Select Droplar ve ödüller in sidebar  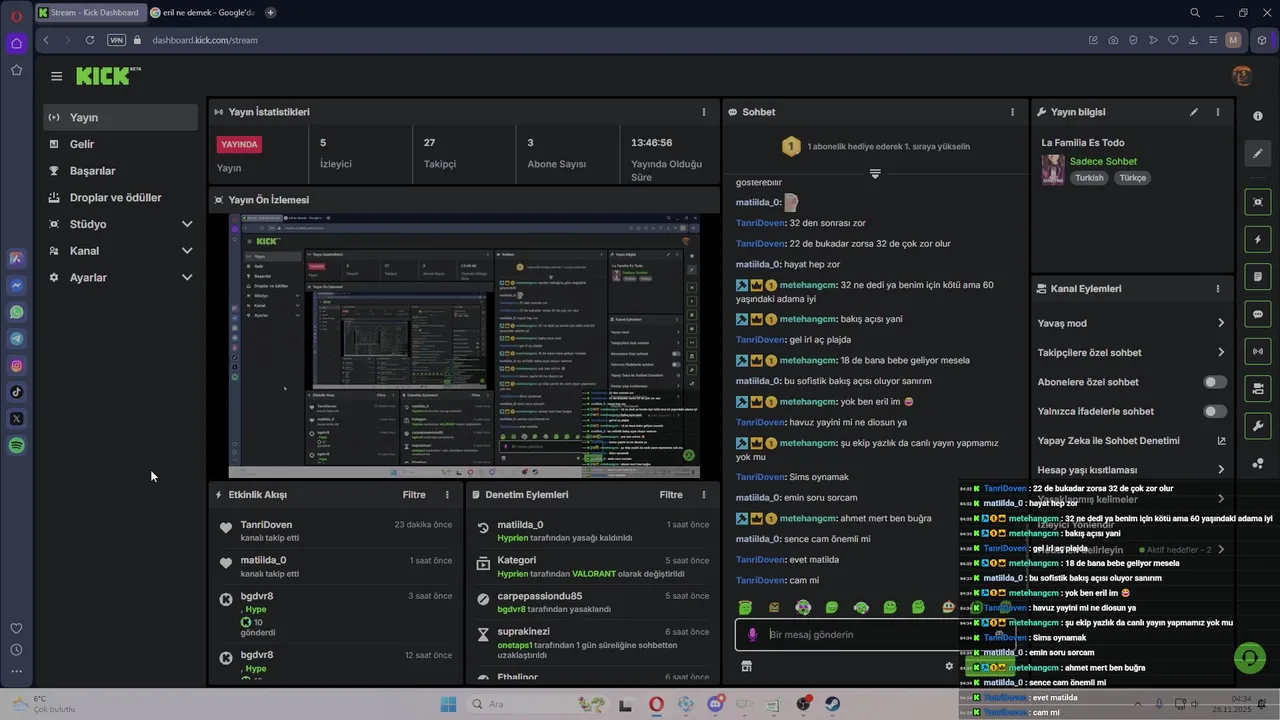120,197
